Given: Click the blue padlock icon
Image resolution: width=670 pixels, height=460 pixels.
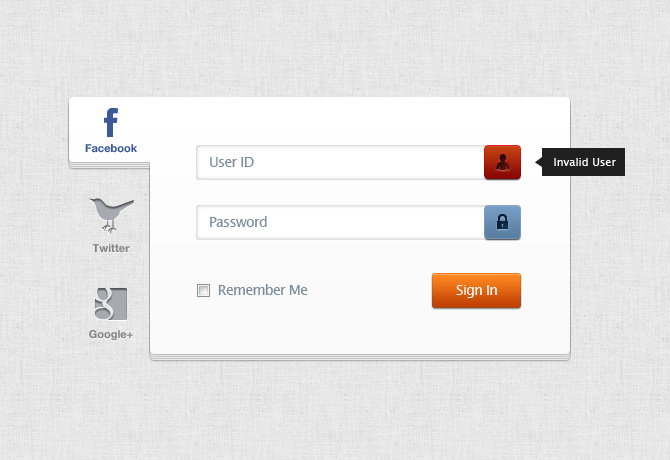Looking at the screenshot, I should (502, 222).
